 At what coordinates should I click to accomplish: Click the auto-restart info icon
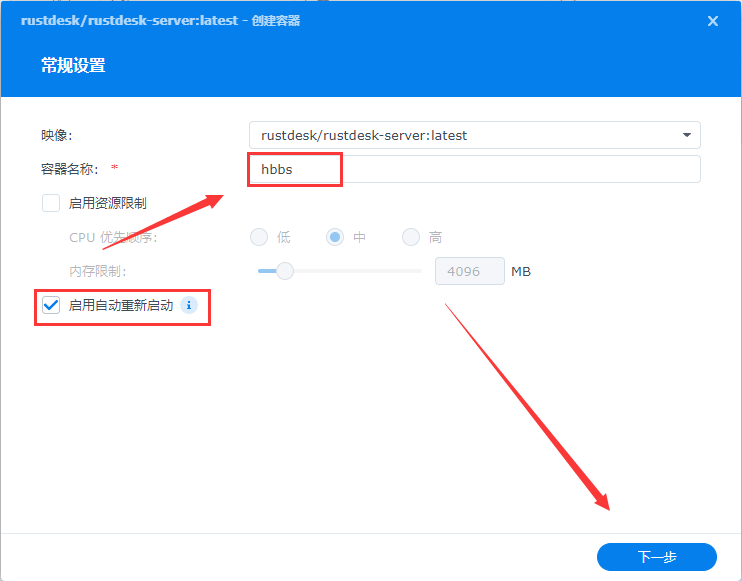[189, 305]
